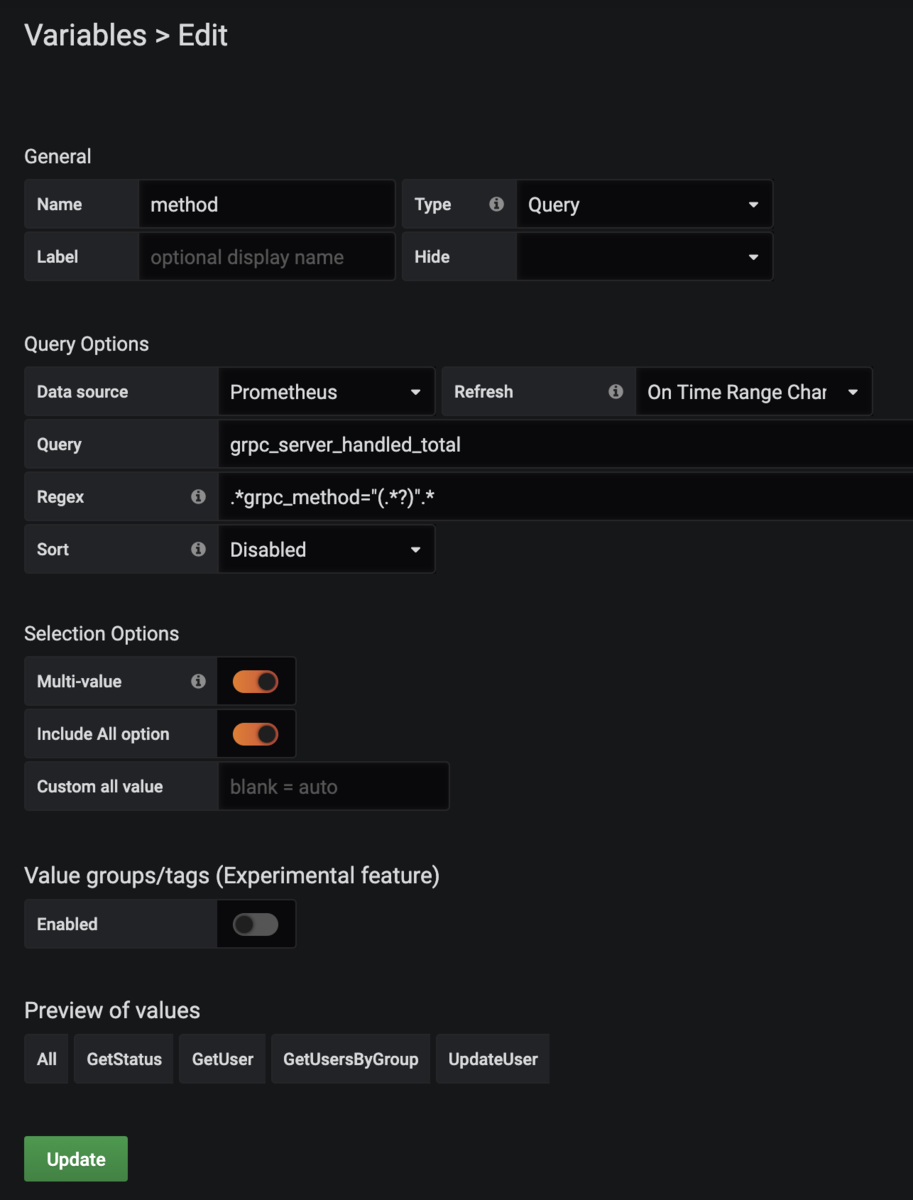The height and width of the screenshot is (1200, 913).
Task: Click the green Update button
Action: 76,1159
